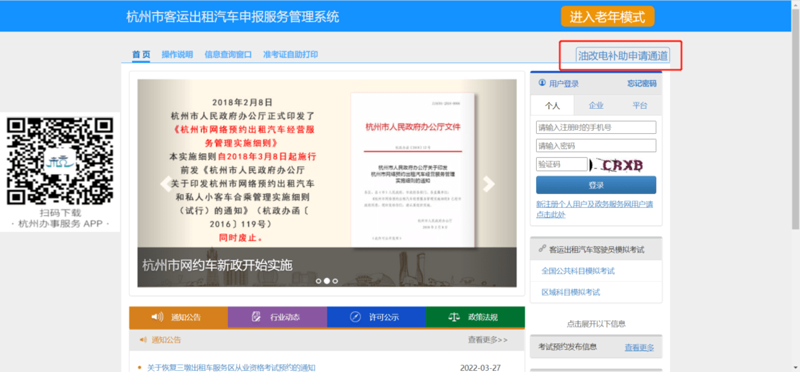Focus the password input field
The height and width of the screenshot is (372, 800).
pyautogui.click(x=596, y=146)
